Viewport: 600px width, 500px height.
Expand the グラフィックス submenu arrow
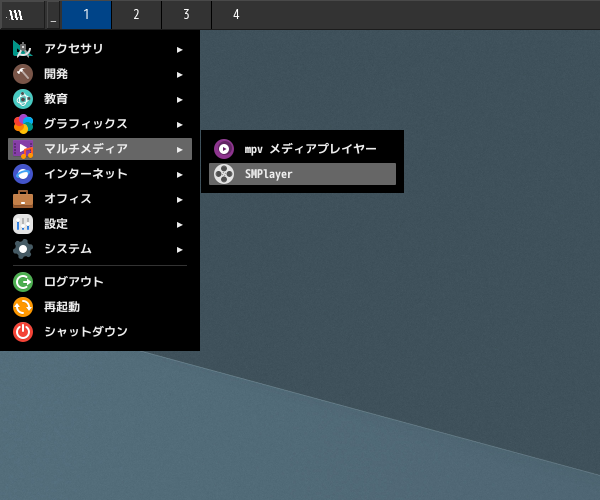[179, 125]
